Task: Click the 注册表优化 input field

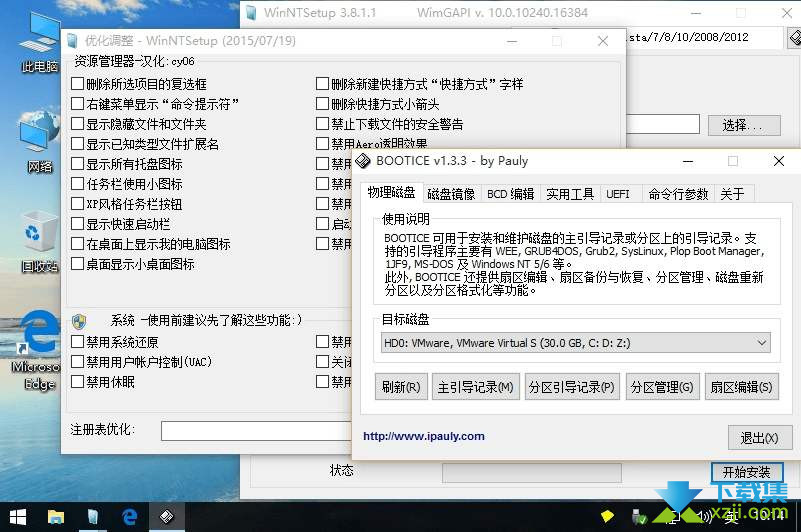Action: pyautogui.click(x=256, y=431)
